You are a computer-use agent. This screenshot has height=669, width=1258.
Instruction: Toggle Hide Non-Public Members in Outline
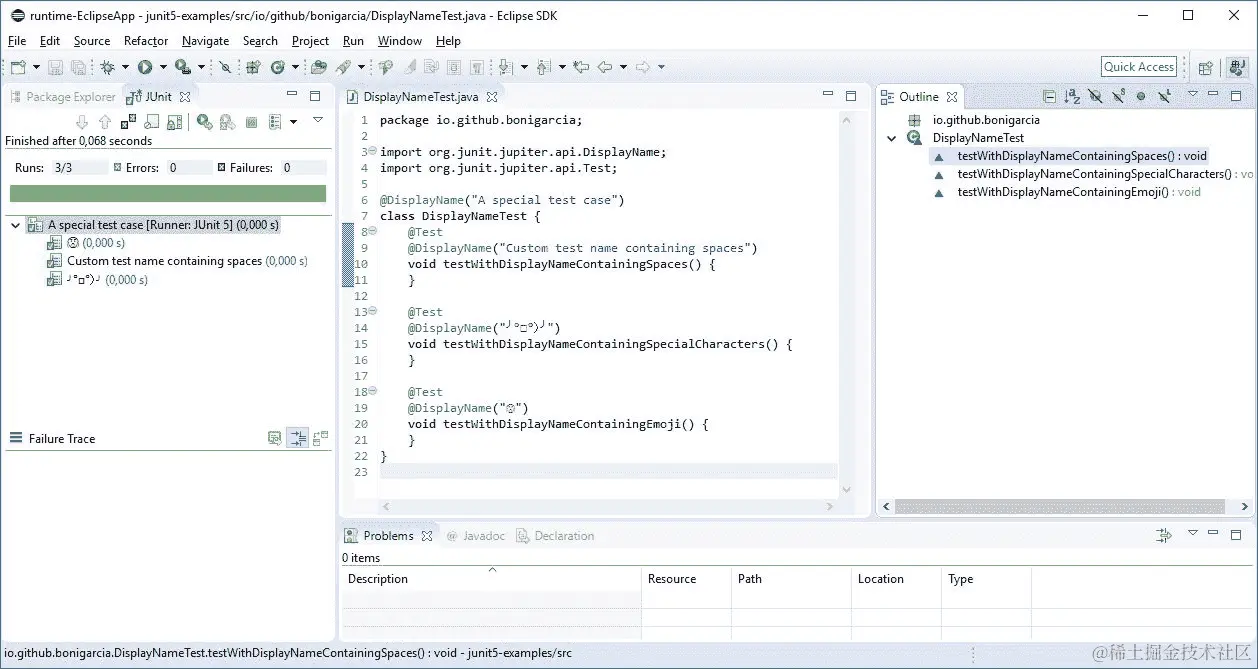(1141, 97)
